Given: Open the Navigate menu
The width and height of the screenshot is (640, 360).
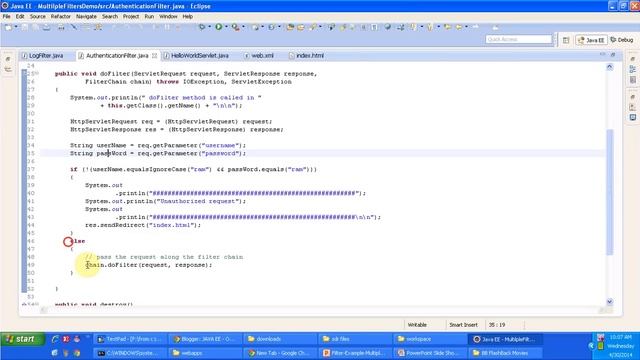Looking at the screenshot, I should [86, 17].
